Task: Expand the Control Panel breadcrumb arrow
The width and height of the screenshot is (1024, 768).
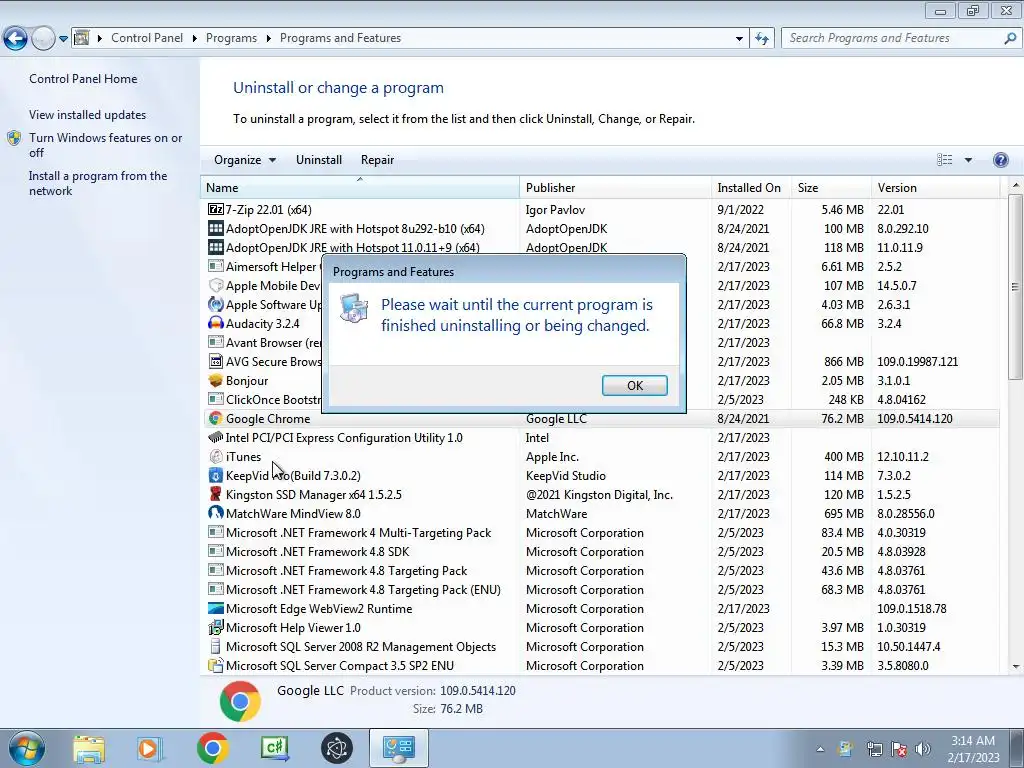Action: click(x=195, y=39)
